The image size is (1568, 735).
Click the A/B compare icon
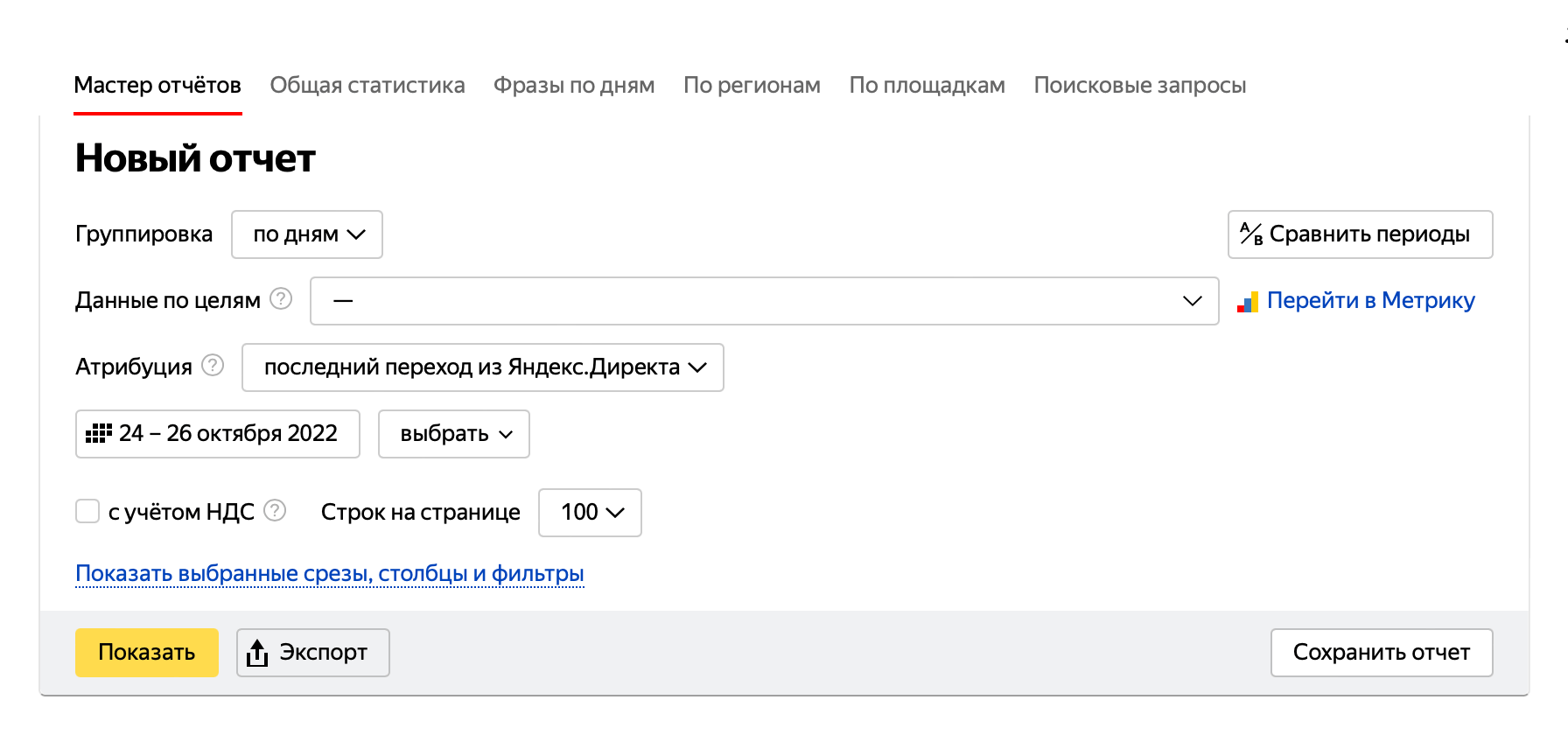coord(1251,234)
